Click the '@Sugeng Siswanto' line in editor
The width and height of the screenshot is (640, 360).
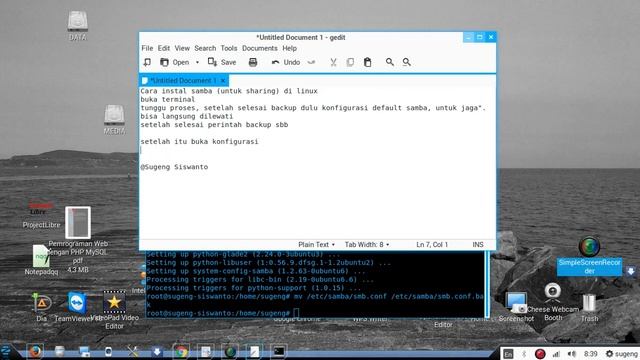(x=174, y=167)
